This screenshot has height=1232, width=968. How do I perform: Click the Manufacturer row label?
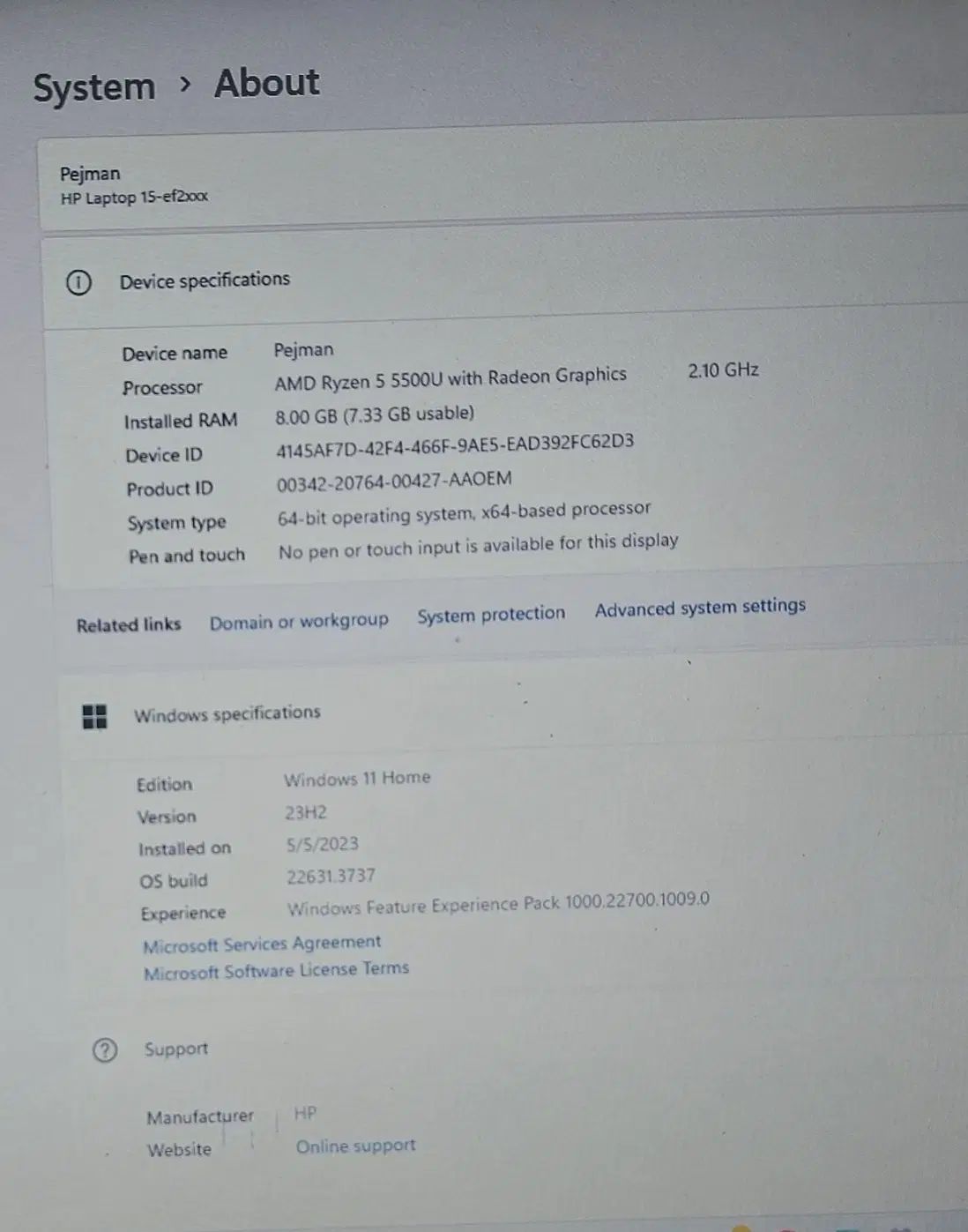[200, 1117]
